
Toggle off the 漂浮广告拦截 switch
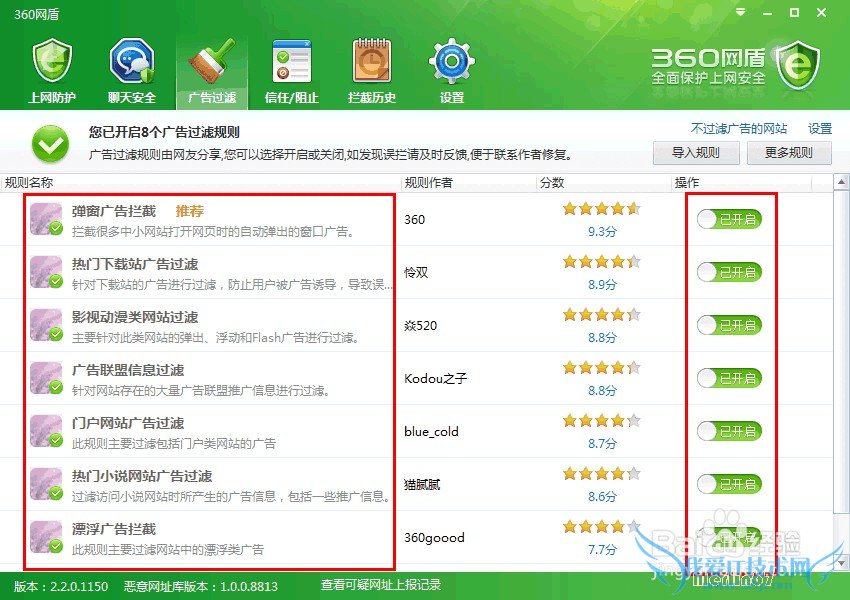click(x=730, y=537)
